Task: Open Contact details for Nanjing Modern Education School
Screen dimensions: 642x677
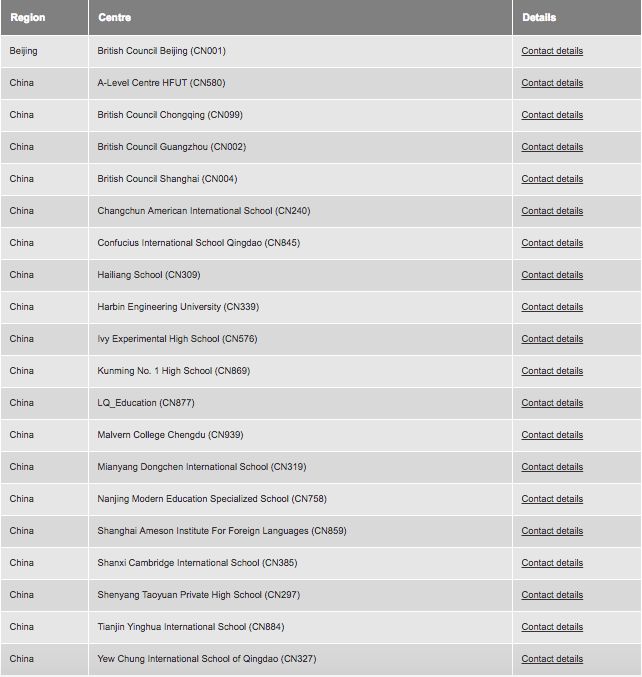Action: pyautogui.click(x=552, y=499)
